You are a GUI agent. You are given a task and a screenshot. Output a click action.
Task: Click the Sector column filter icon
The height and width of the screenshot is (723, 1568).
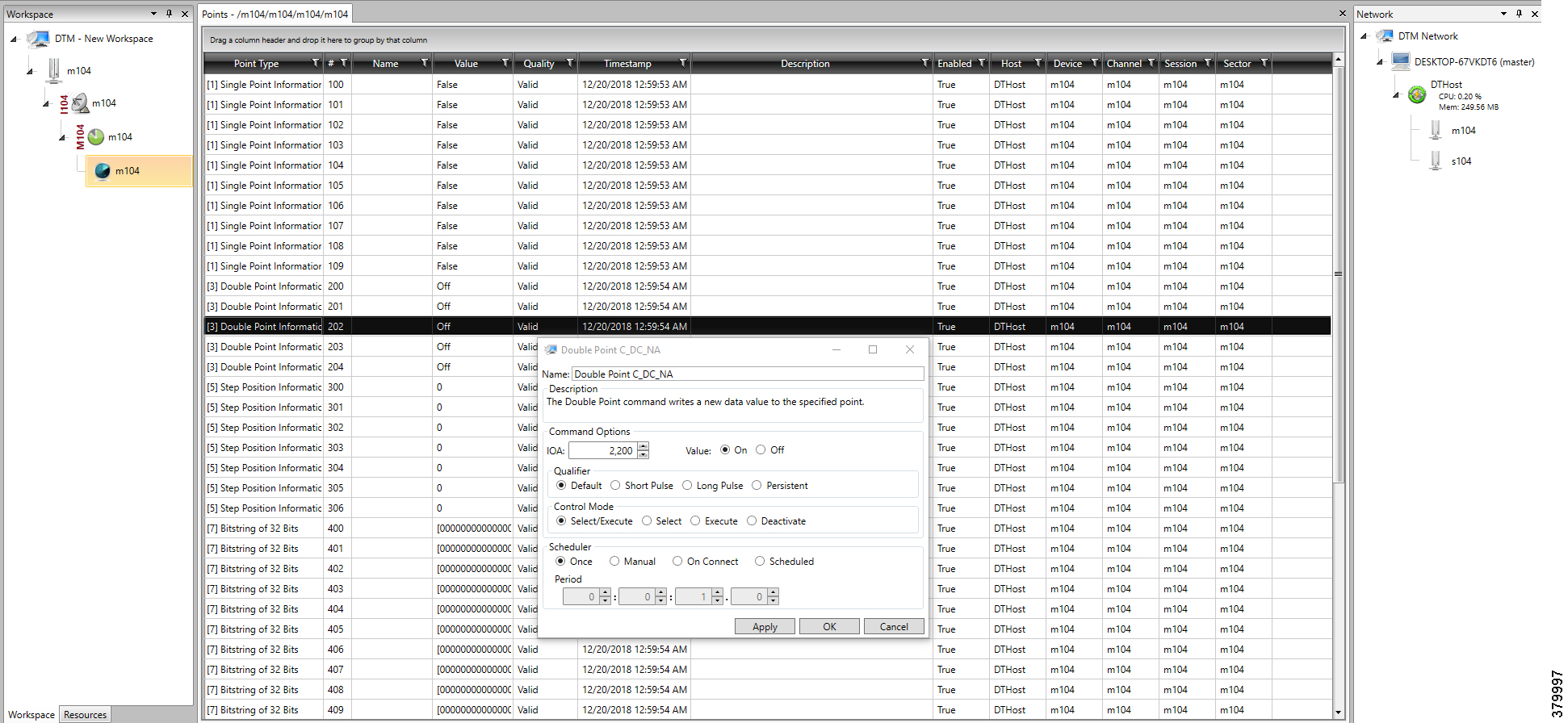(1264, 63)
